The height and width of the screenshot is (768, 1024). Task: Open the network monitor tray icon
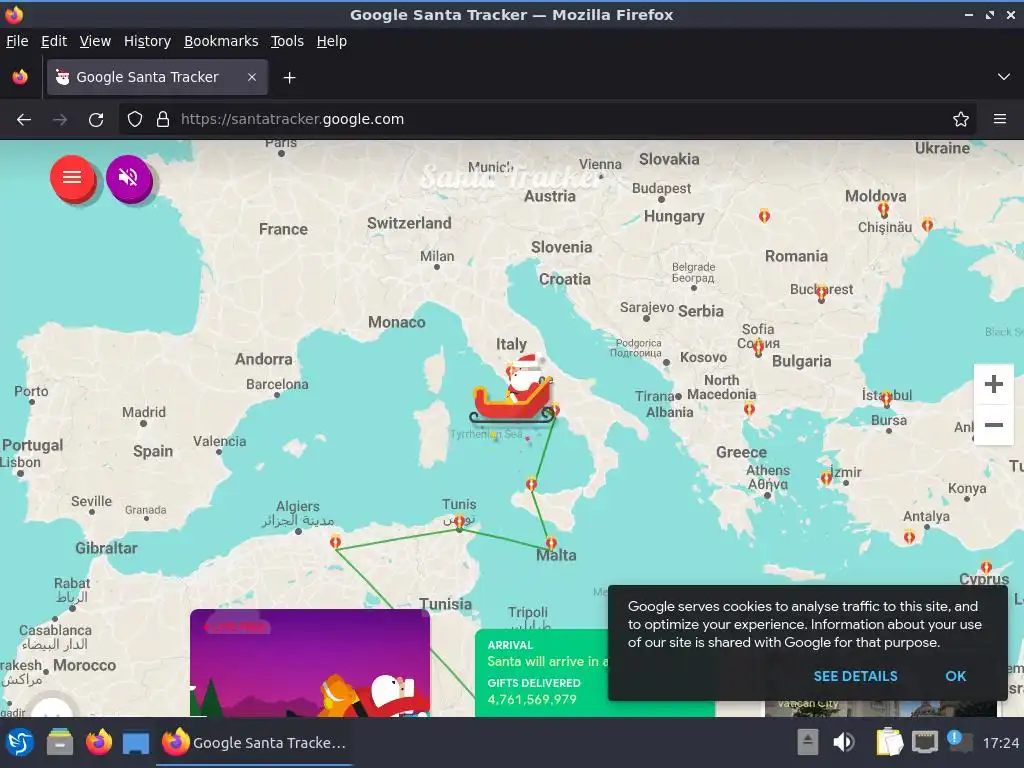[923, 743]
